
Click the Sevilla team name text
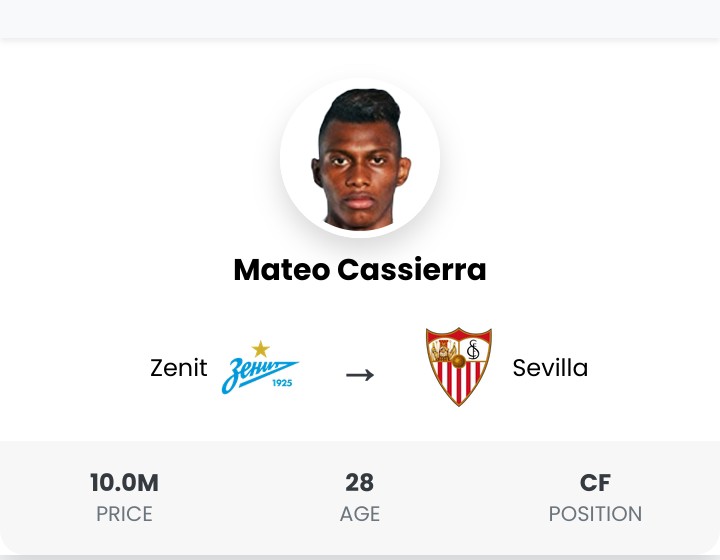[550, 368]
